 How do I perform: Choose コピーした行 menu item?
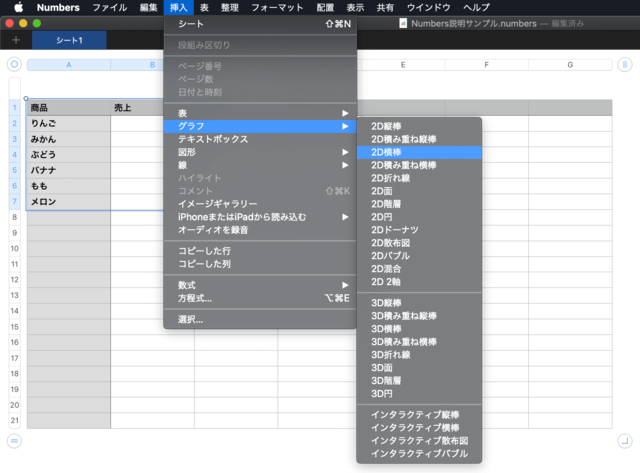(x=260, y=251)
